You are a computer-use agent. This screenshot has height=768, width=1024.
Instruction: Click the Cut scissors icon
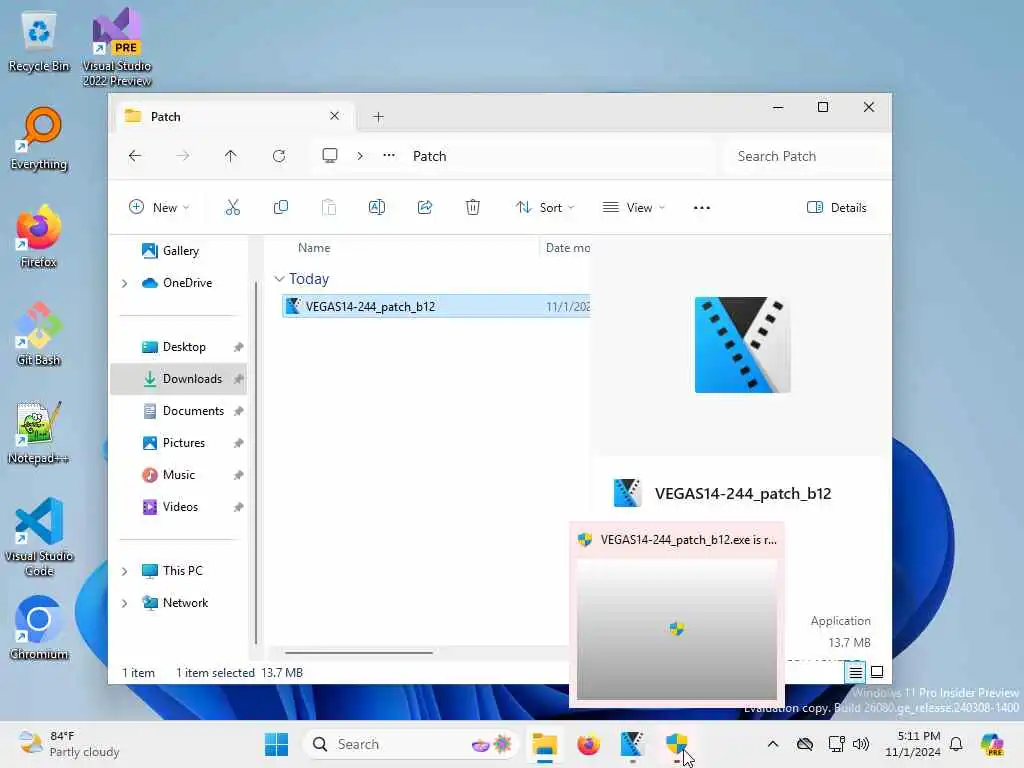pos(232,208)
